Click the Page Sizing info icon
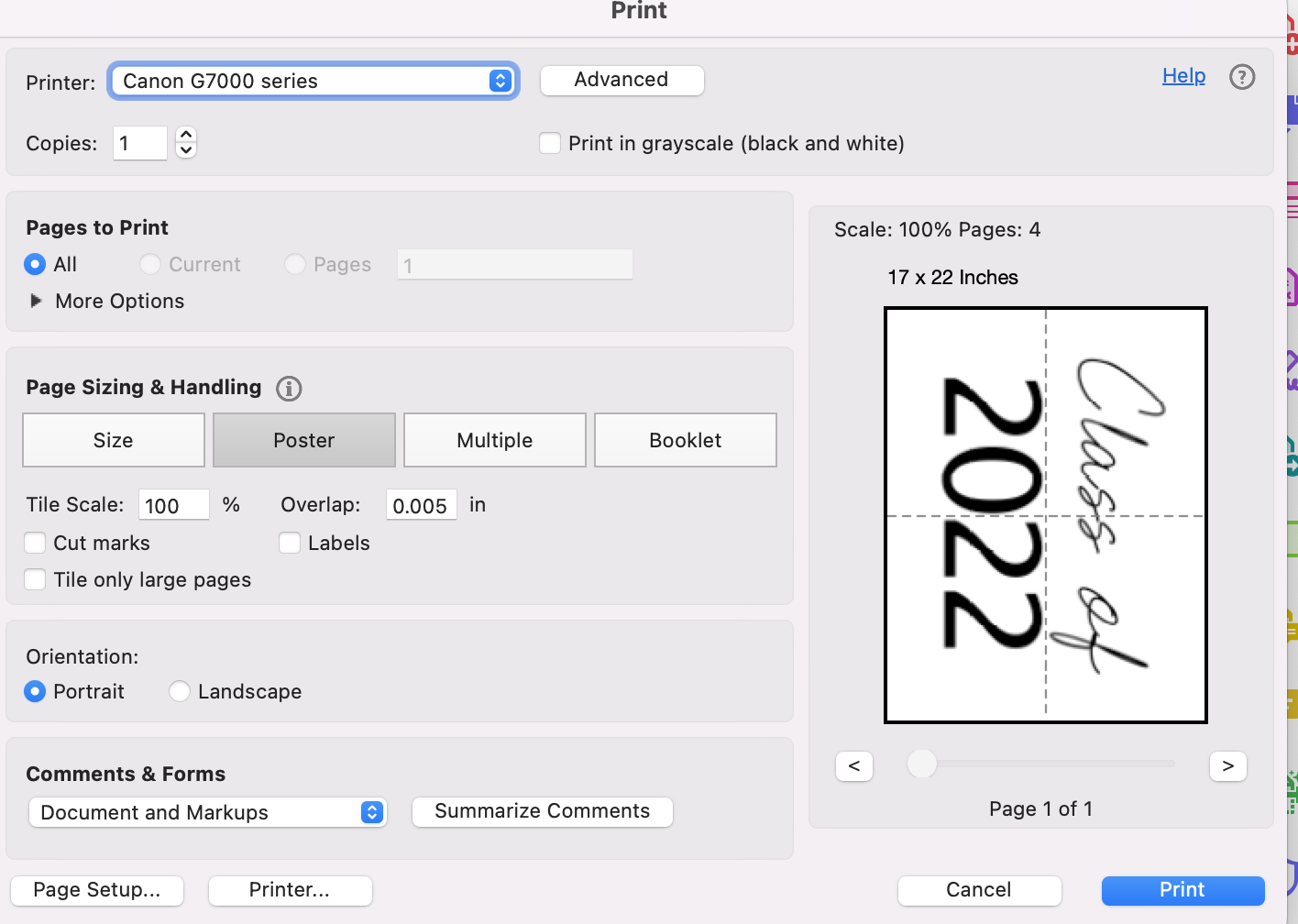This screenshot has width=1298, height=924. 289,389
